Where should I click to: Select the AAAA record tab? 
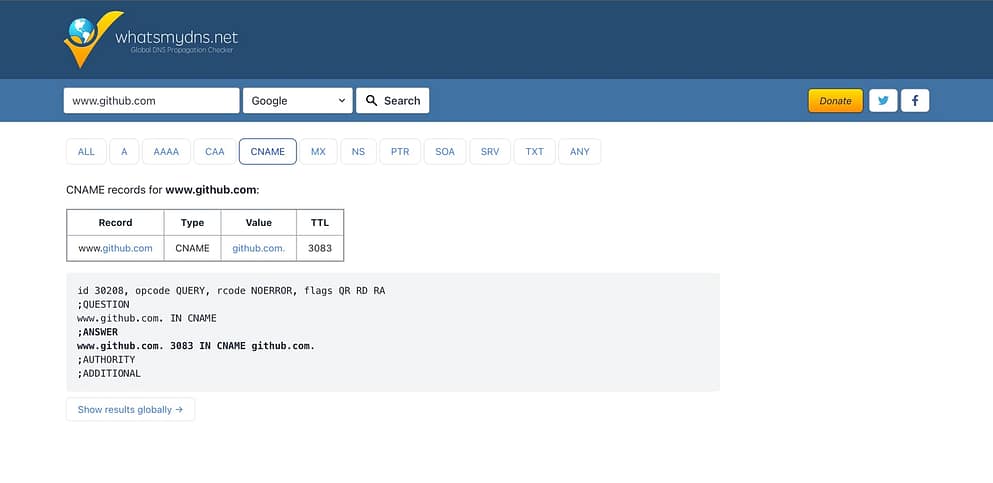[166, 152]
